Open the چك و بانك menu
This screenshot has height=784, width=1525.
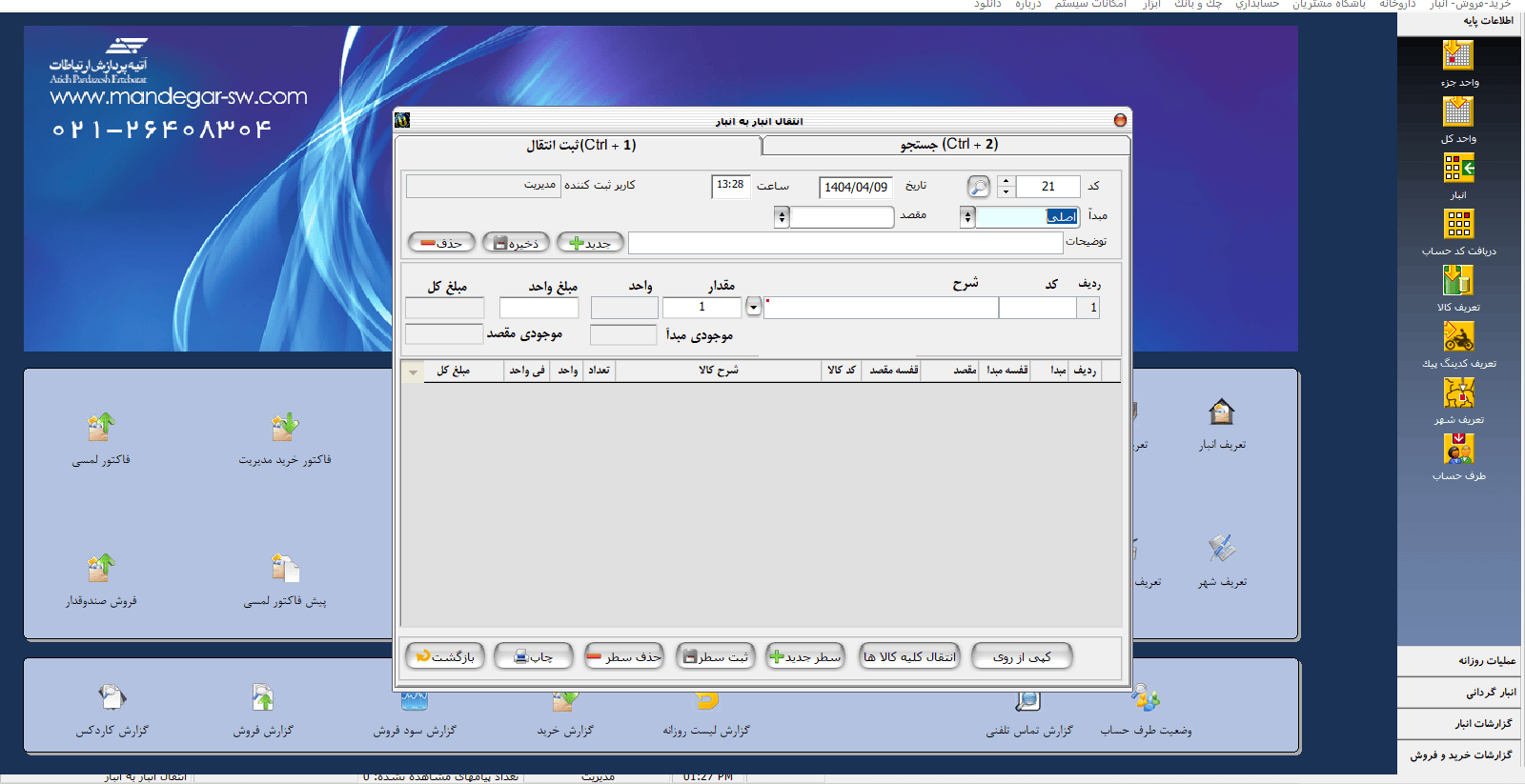1198,5
